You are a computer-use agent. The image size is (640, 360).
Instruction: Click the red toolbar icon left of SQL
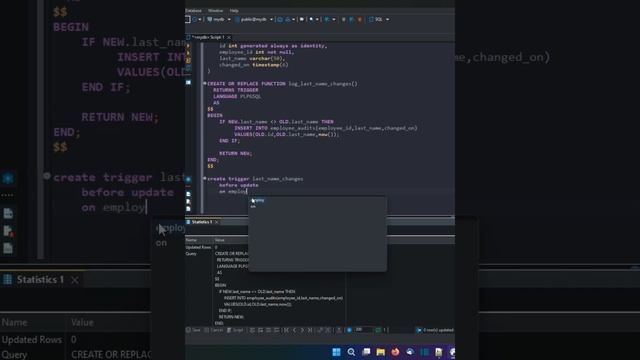point(360,19)
